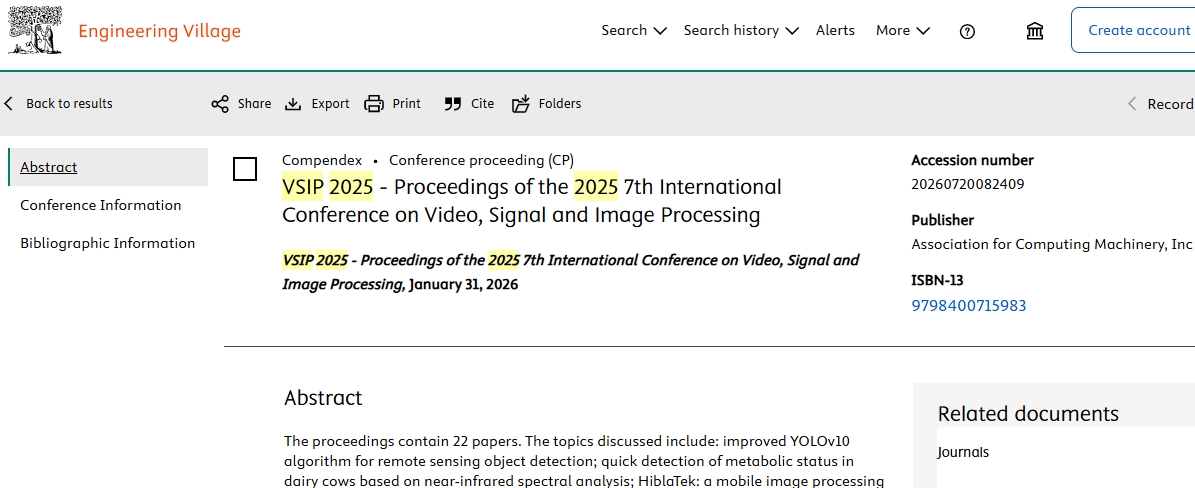Click the Create account button
1195x488 pixels.
click(1138, 30)
